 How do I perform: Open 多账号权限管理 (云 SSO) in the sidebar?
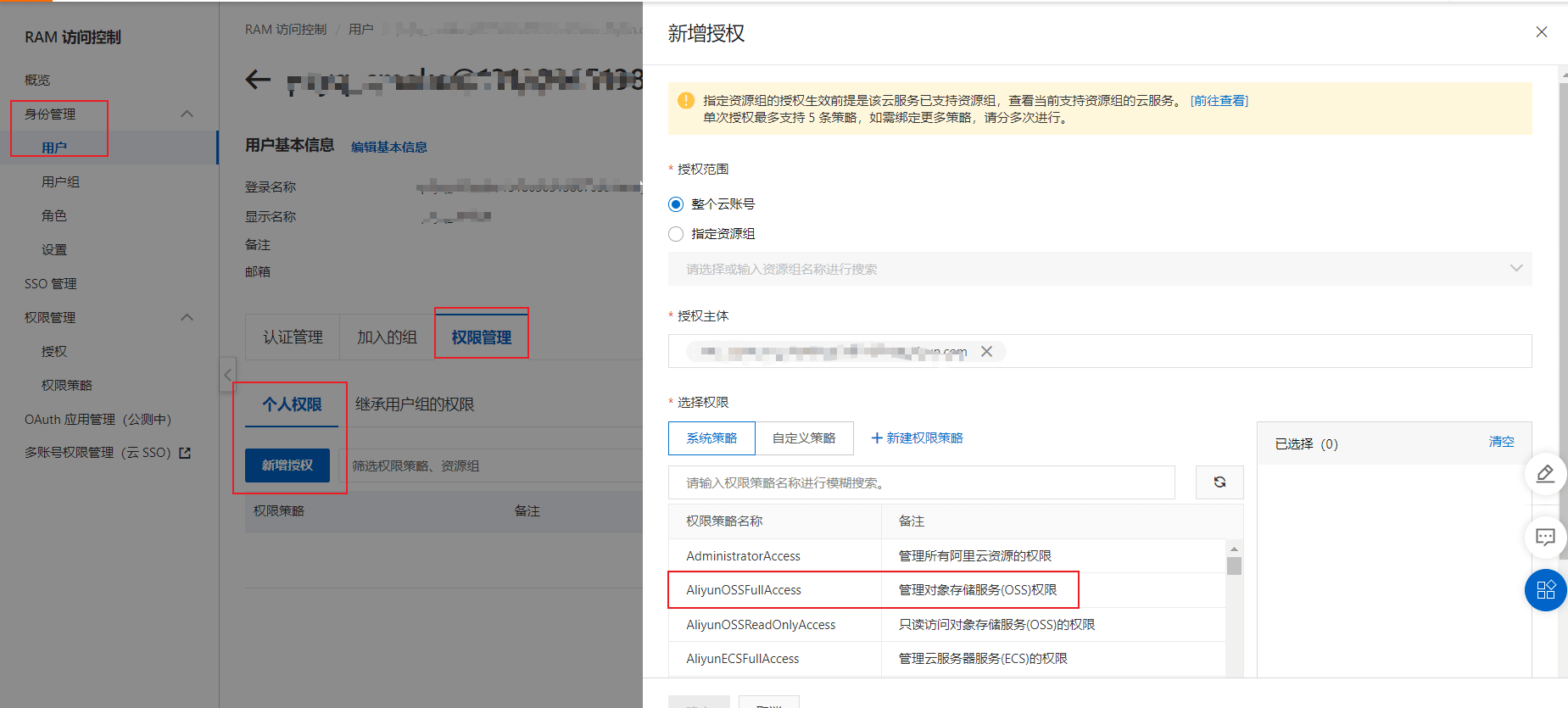pyautogui.click(x=98, y=453)
